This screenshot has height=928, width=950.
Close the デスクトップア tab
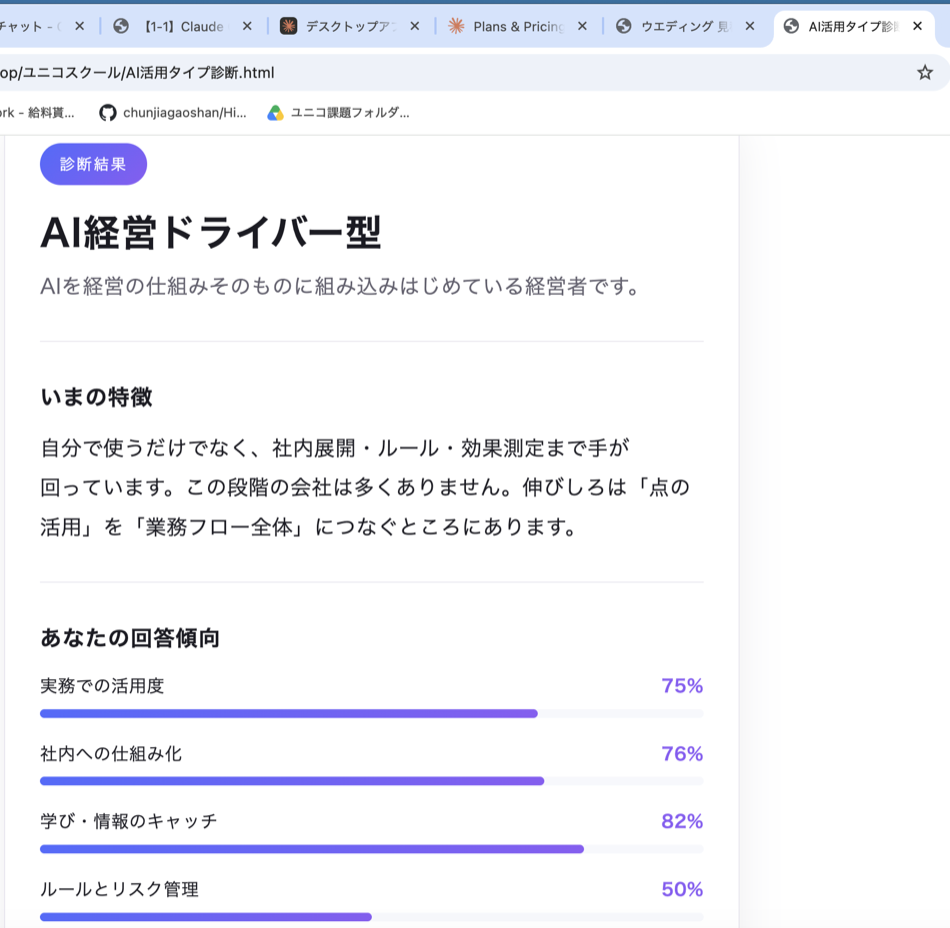(414, 26)
